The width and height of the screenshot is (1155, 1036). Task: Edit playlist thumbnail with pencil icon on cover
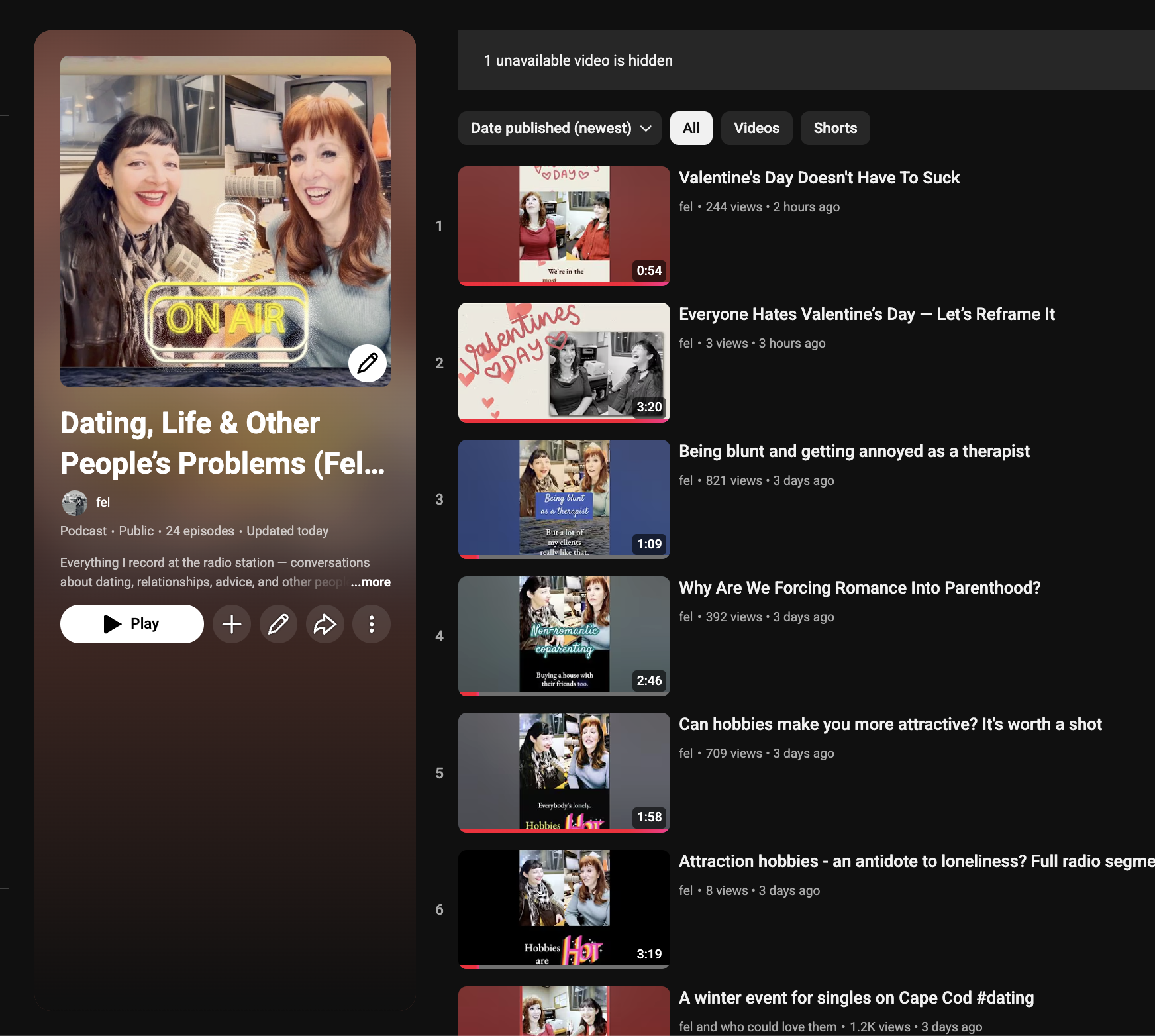tap(368, 363)
